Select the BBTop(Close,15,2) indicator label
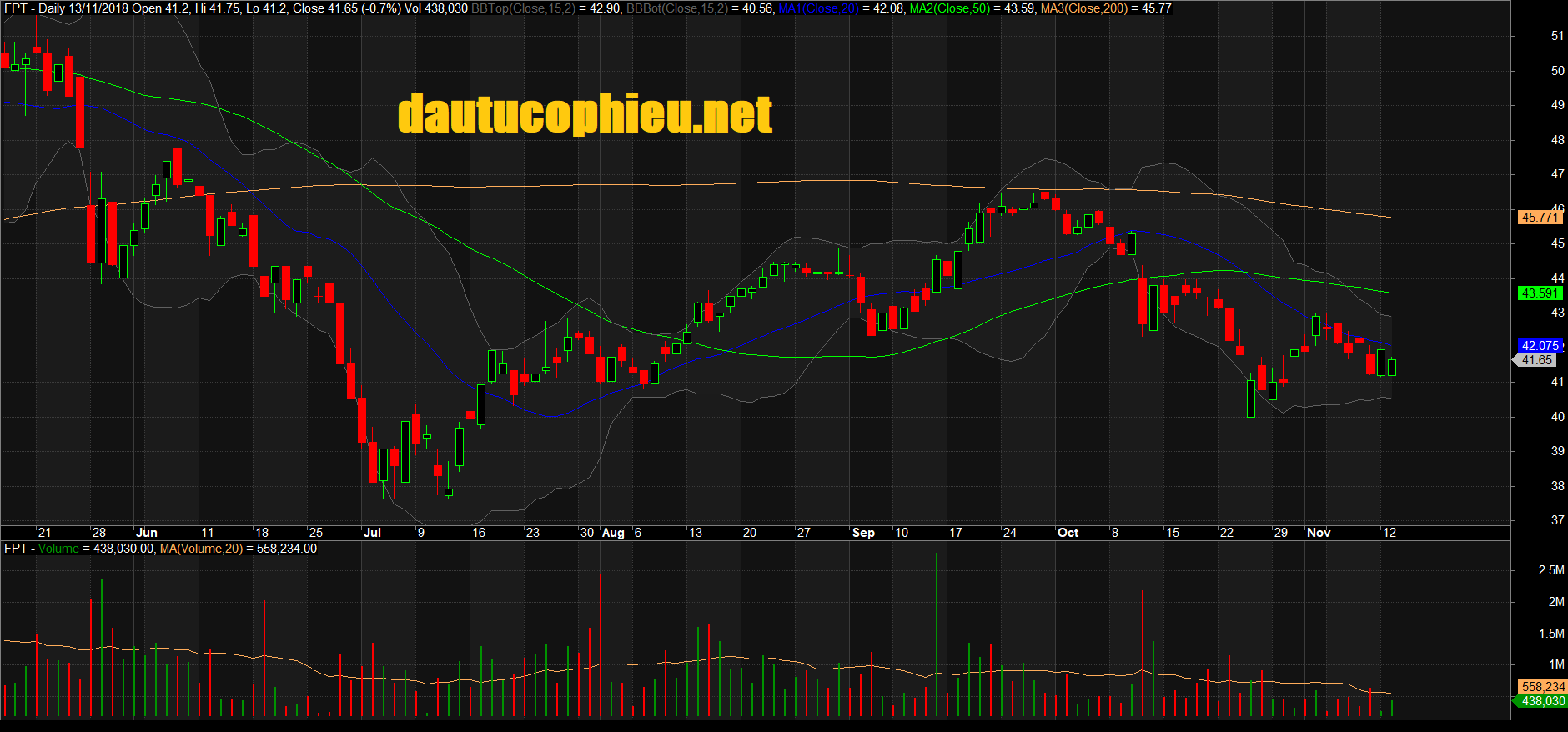The height and width of the screenshot is (732, 1568). click(x=523, y=8)
